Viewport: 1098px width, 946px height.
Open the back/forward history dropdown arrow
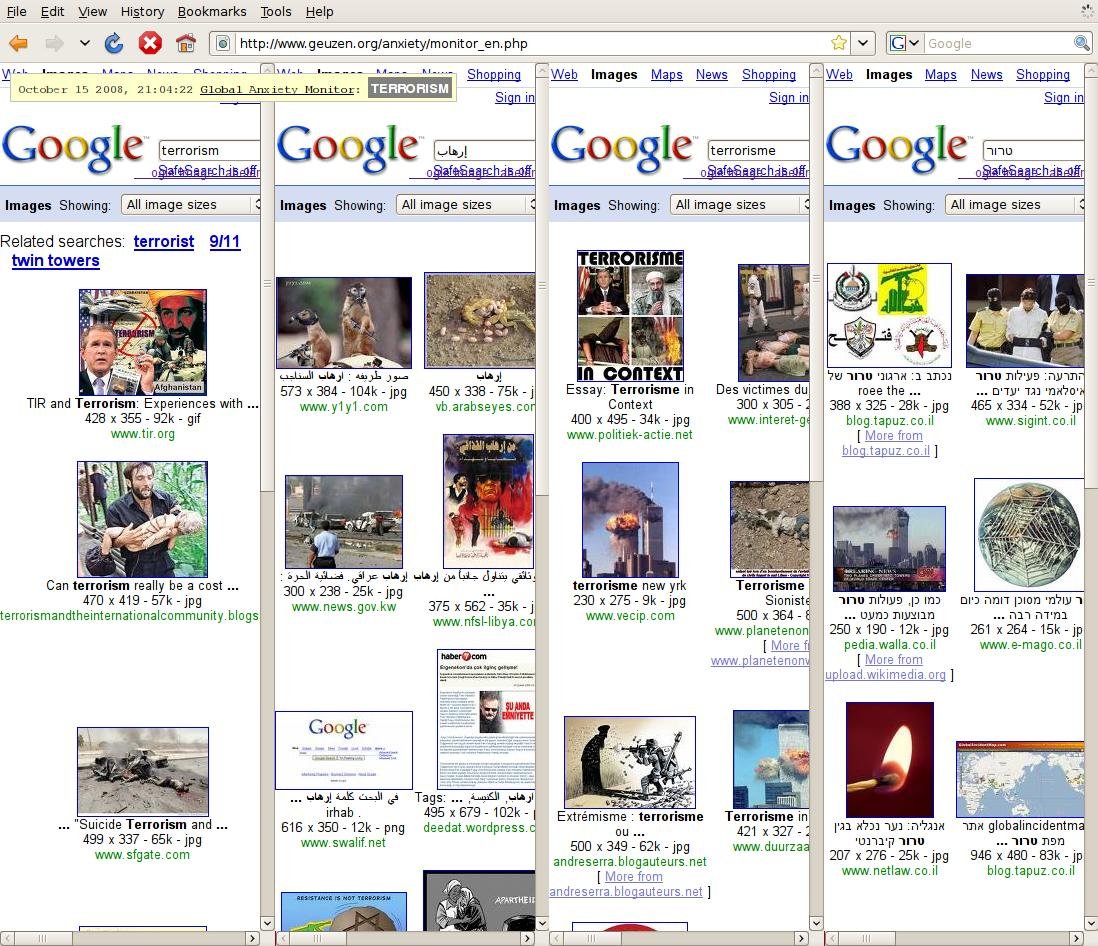pyautogui.click(x=85, y=43)
